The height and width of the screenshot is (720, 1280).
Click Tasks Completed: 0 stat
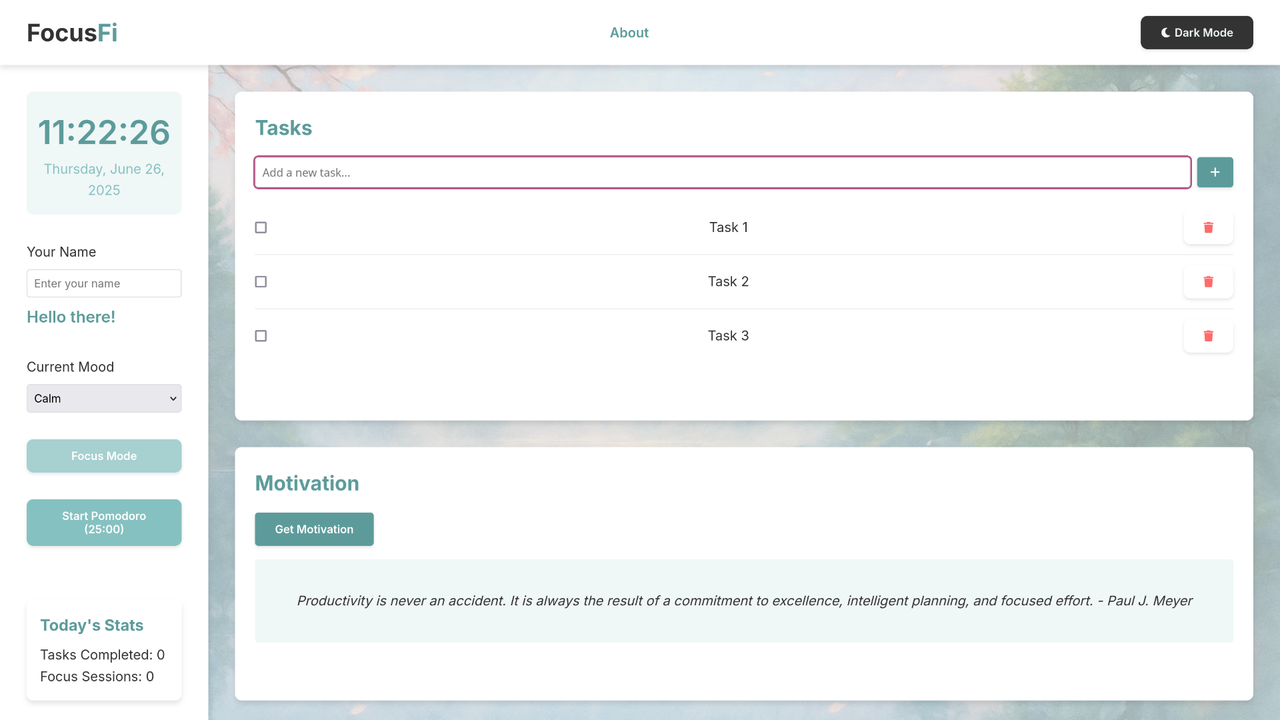(x=103, y=655)
